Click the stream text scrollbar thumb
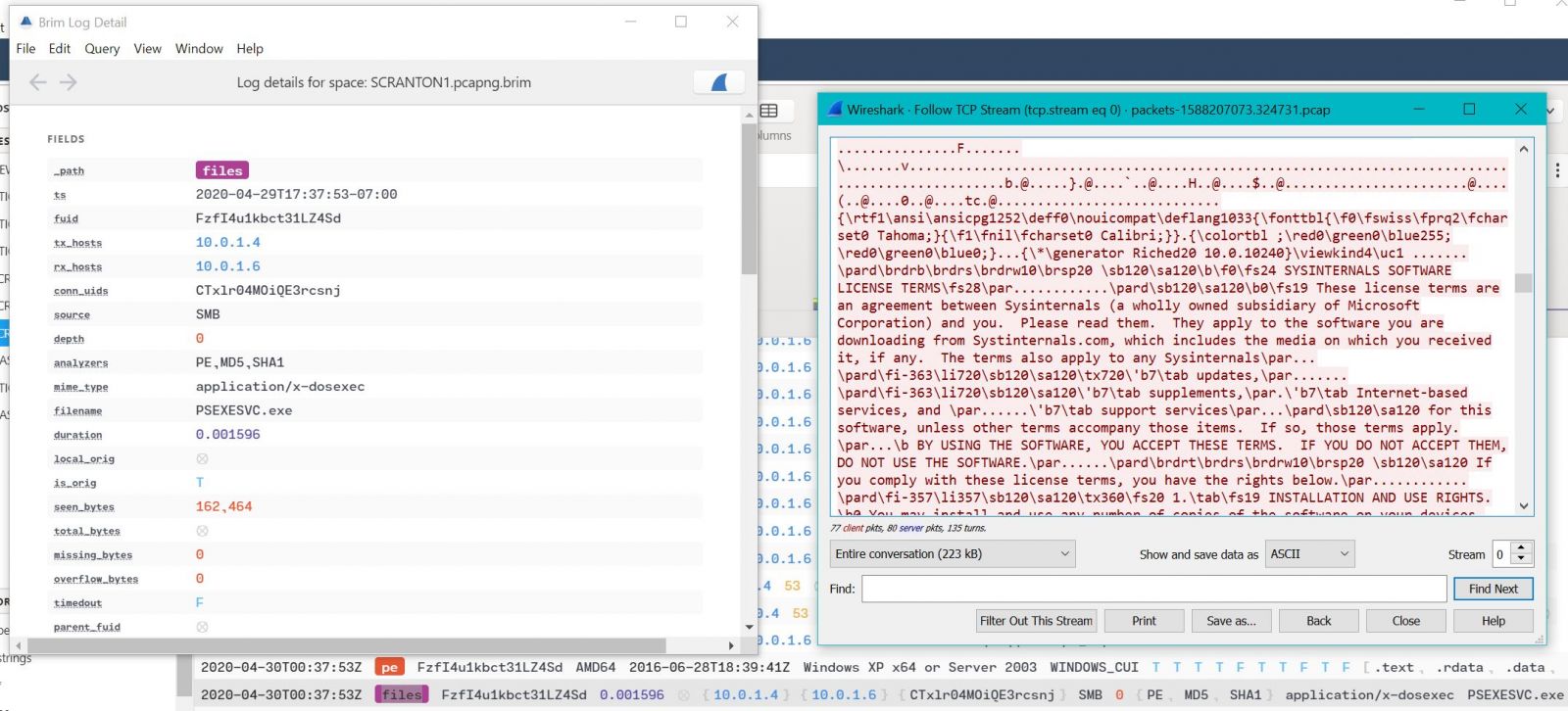The image size is (1568, 711). 1524,282
